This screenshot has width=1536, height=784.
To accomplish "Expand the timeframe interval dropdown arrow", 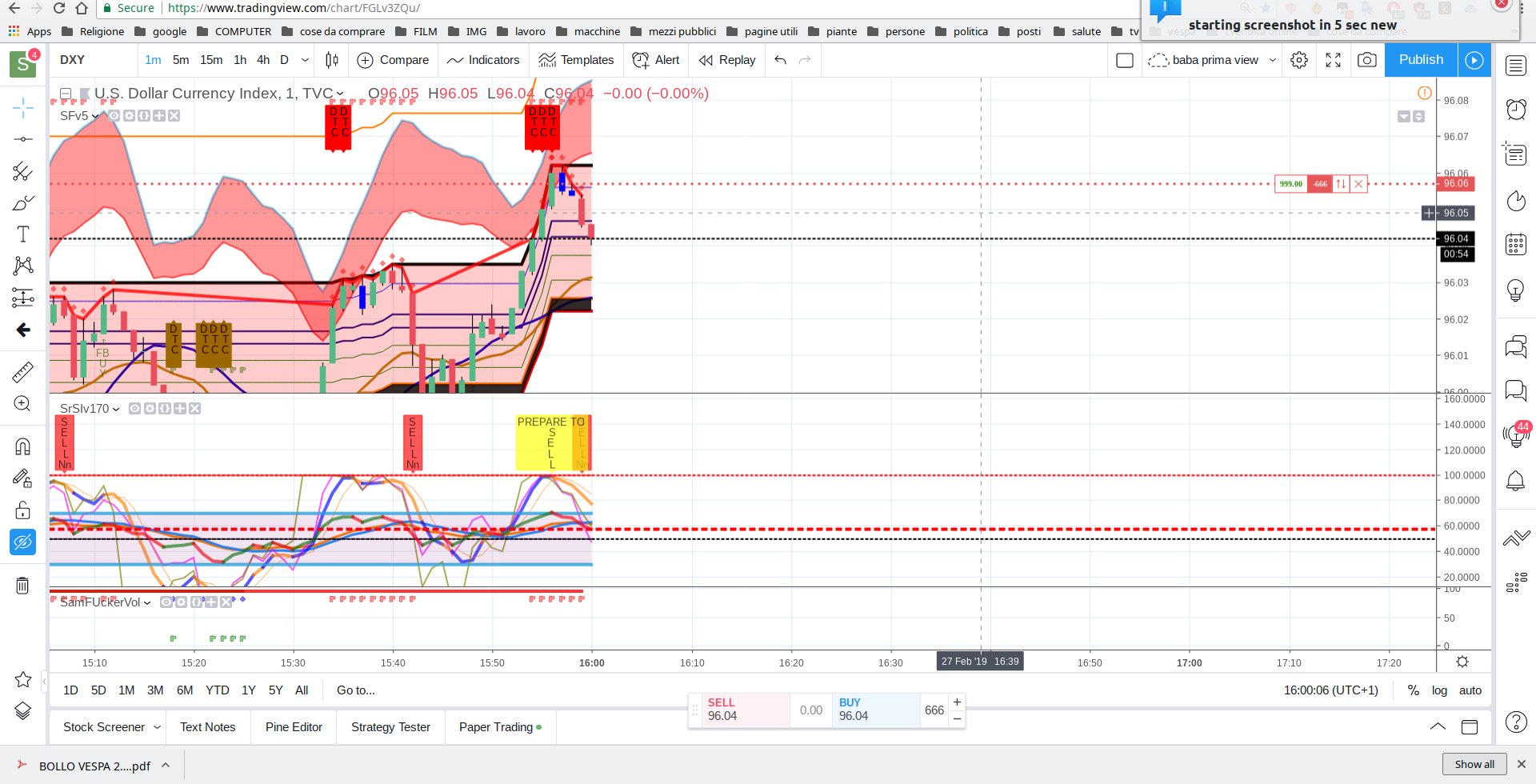I will point(305,60).
